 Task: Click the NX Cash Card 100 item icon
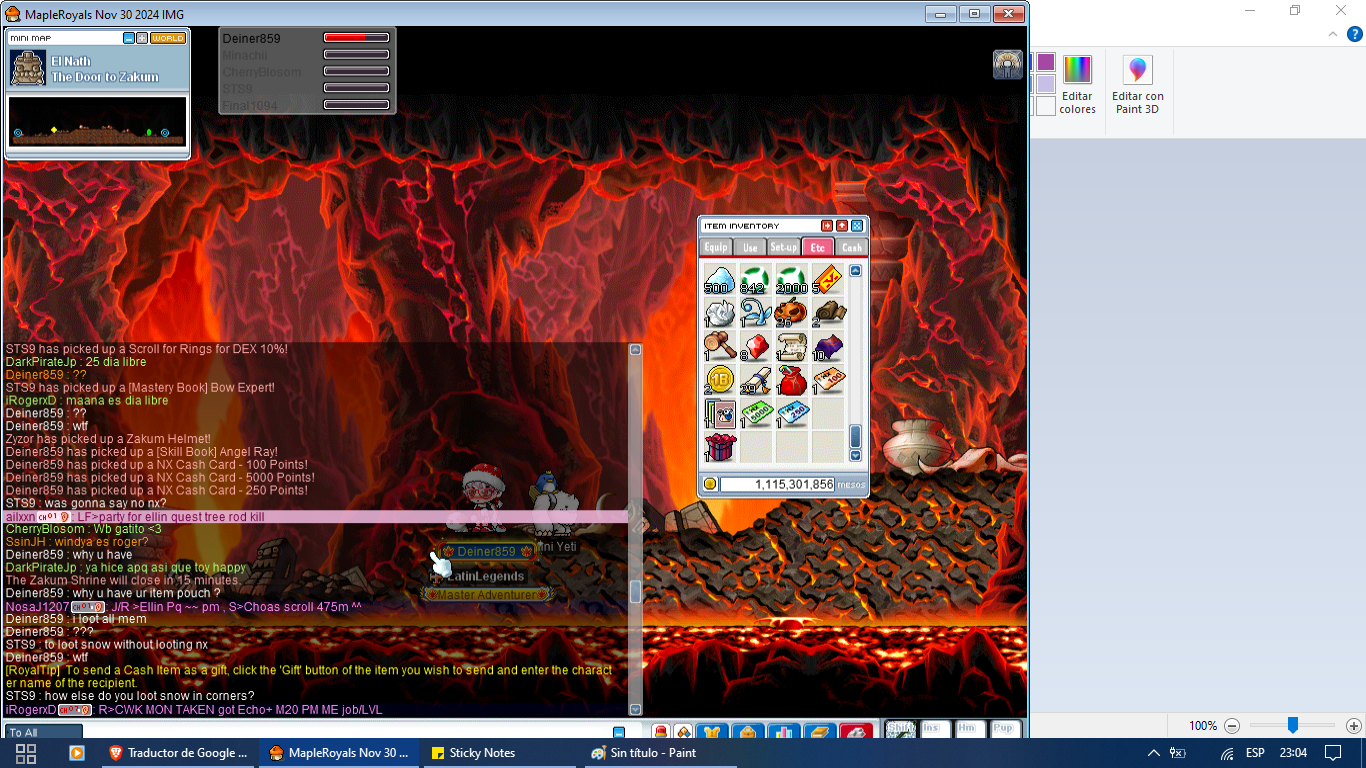coord(830,378)
